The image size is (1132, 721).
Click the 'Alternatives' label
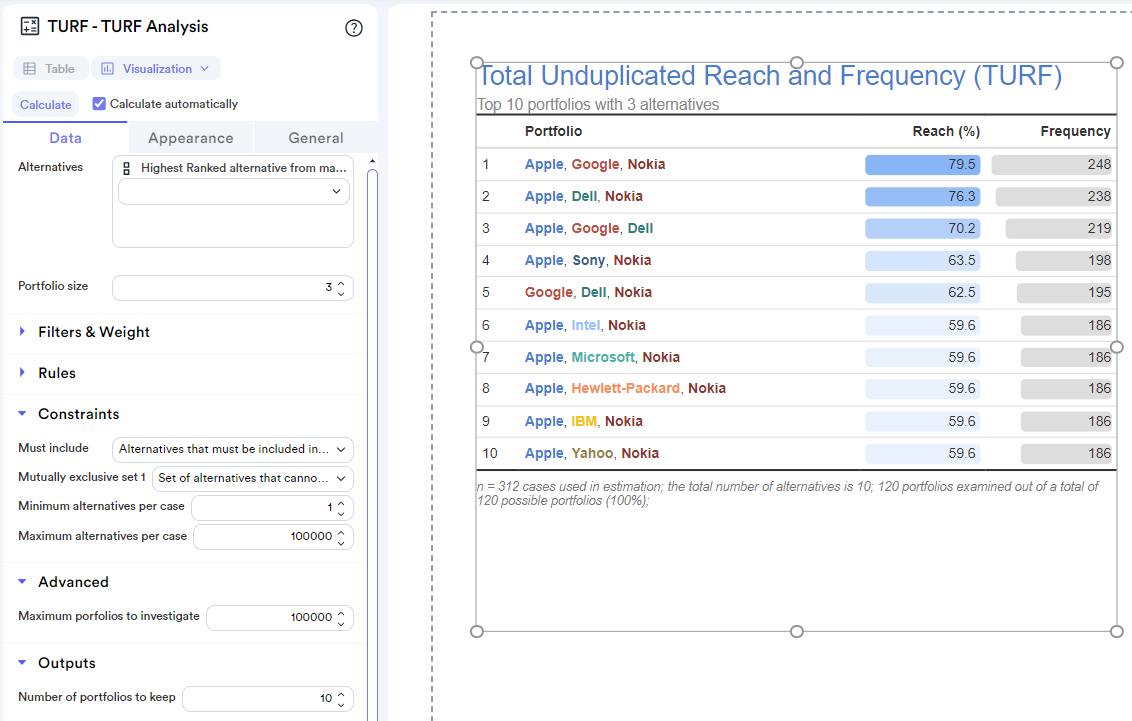[x=51, y=167]
